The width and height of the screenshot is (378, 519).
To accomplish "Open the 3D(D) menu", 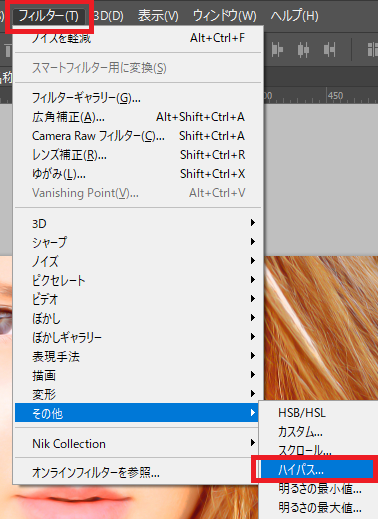I will [x=109, y=16].
